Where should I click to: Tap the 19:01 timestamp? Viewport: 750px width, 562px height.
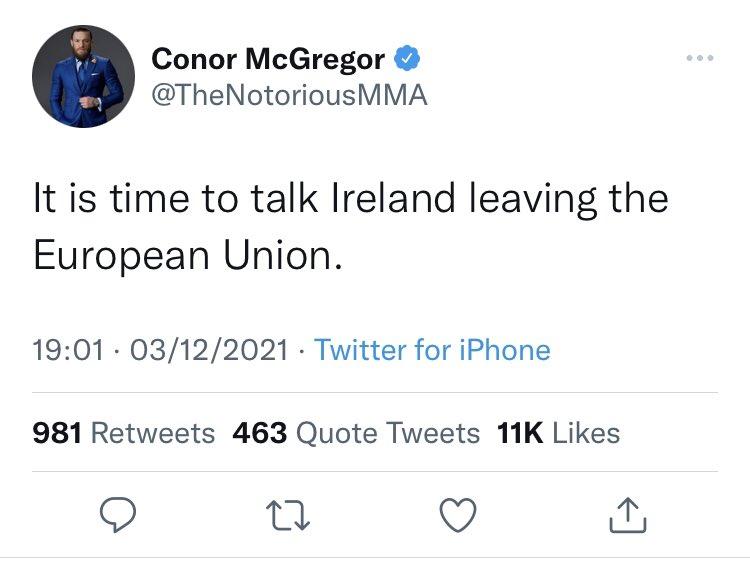(68, 350)
